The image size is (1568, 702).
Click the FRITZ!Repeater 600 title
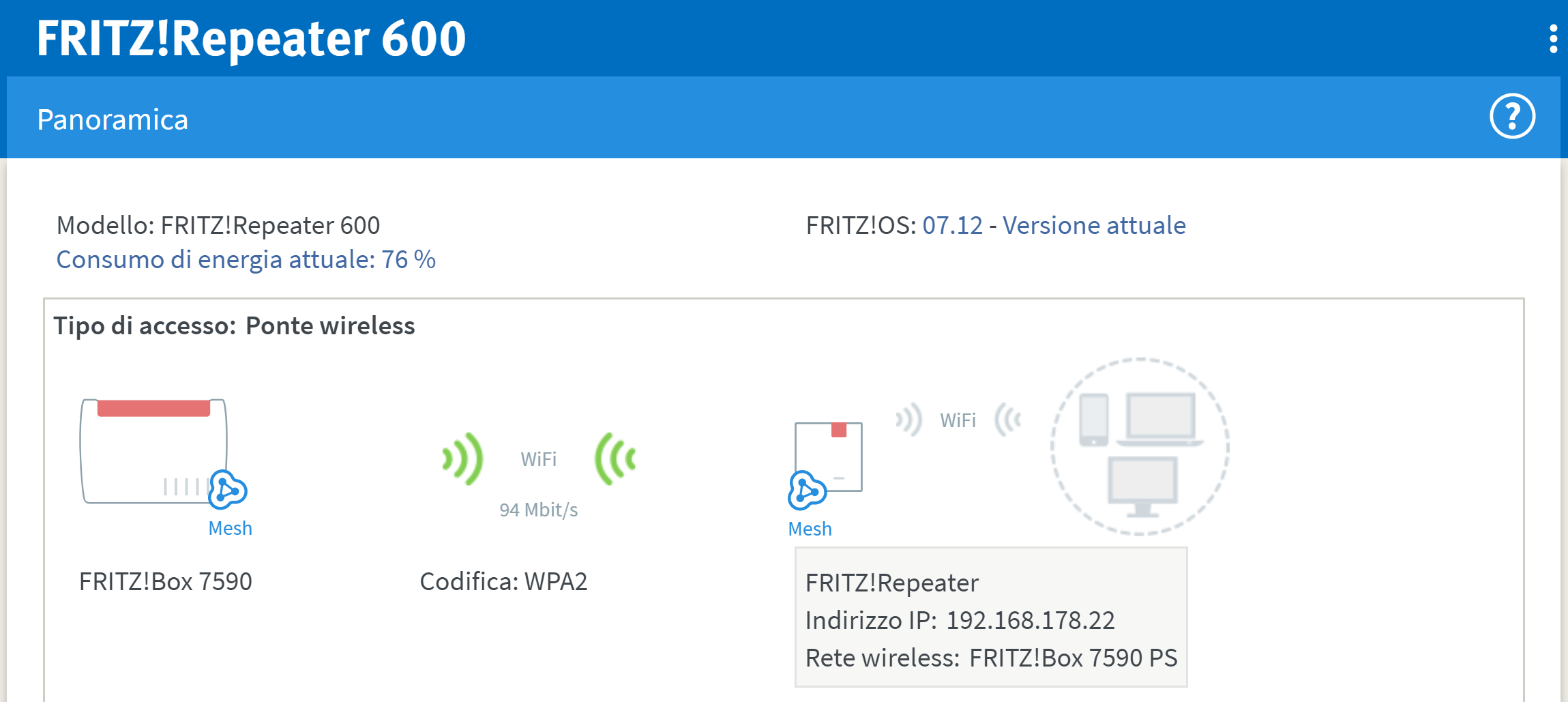(251, 38)
